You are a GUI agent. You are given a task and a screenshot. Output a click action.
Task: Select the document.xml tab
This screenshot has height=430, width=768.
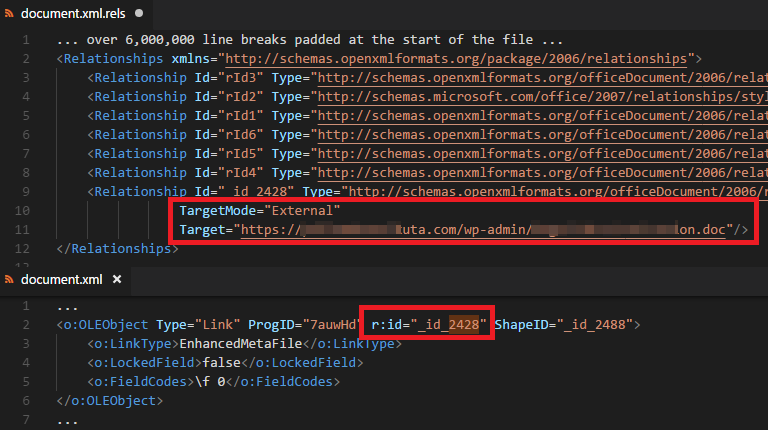tap(61, 279)
